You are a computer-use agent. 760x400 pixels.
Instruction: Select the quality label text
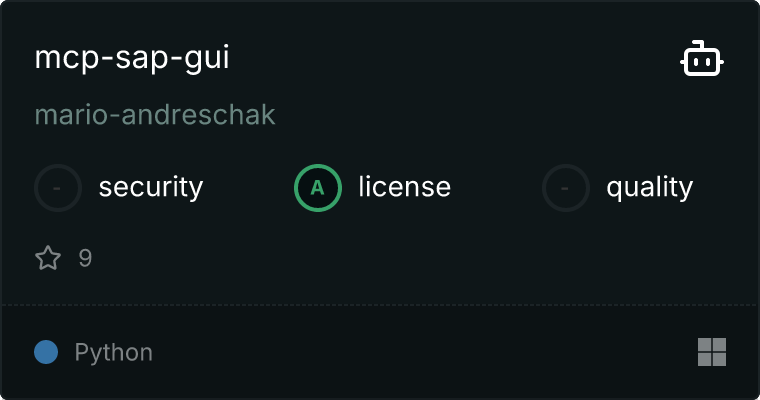[649, 188]
